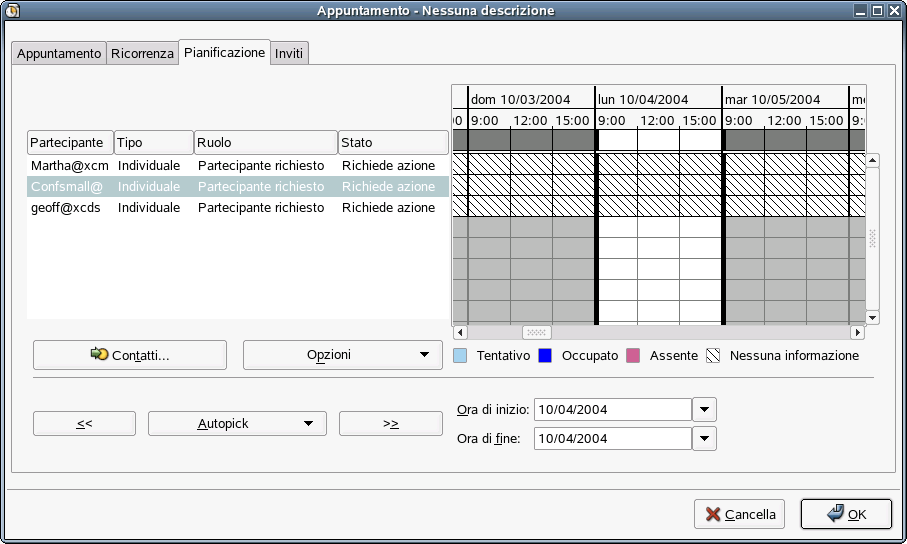Click the right arrow of horizontal schedule scrollbar
The width and height of the screenshot is (907, 544).
point(857,332)
